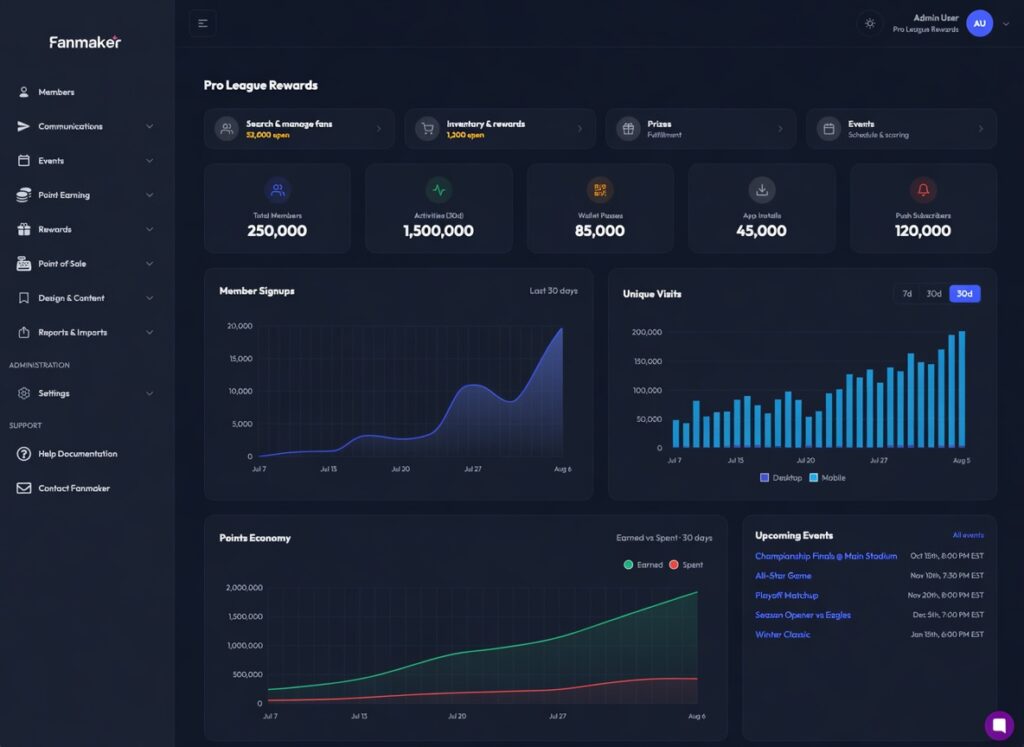Open the All events link

coord(968,535)
